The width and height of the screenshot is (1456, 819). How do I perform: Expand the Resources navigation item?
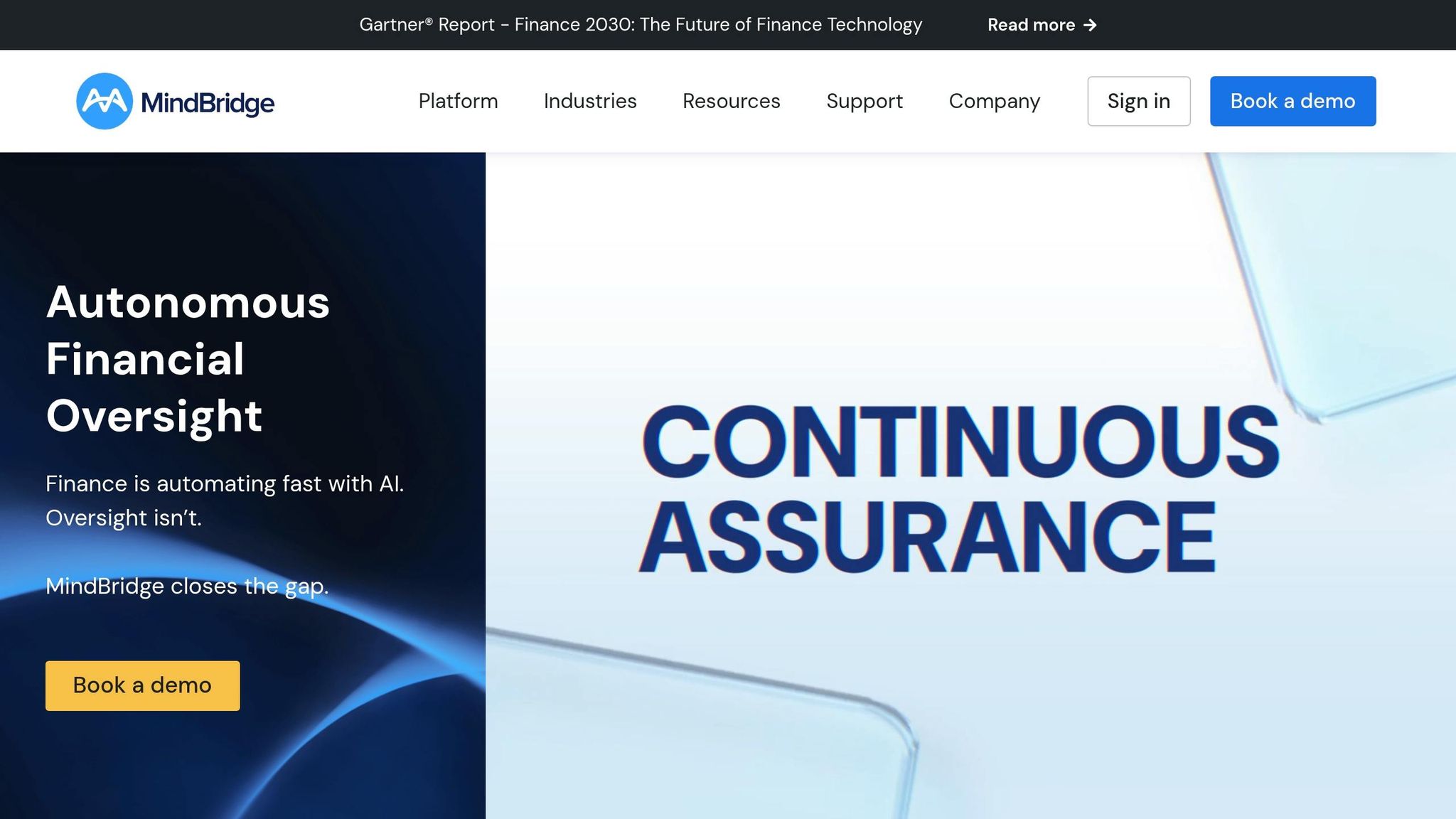pyautogui.click(x=731, y=101)
